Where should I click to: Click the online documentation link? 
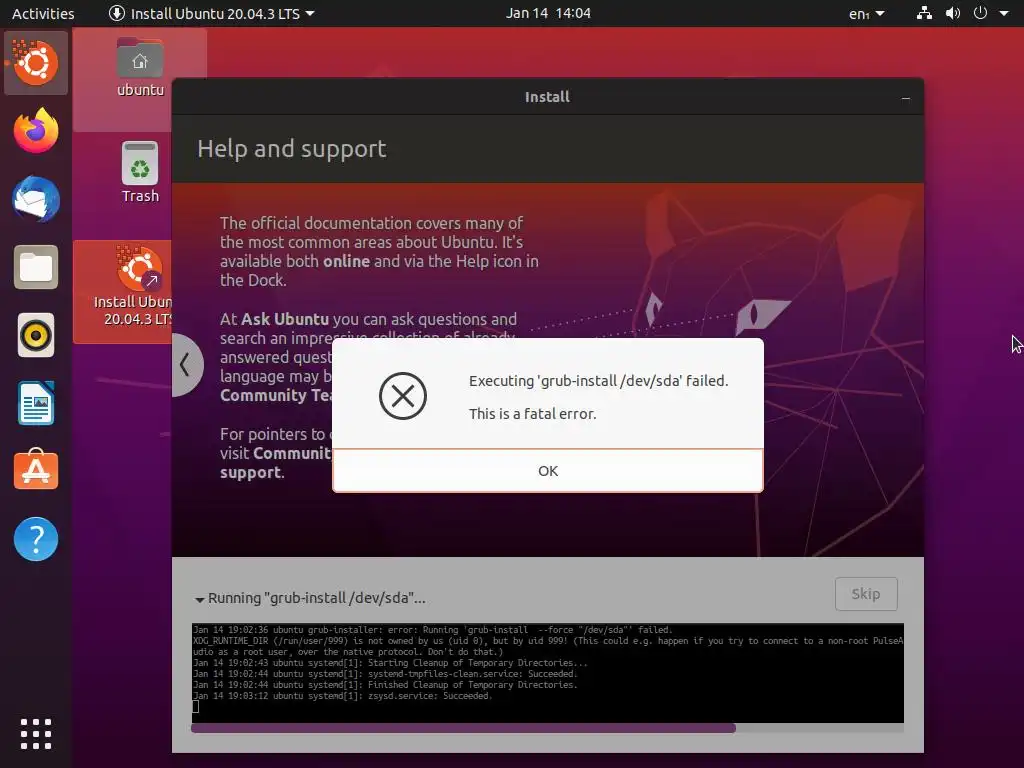coord(346,261)
